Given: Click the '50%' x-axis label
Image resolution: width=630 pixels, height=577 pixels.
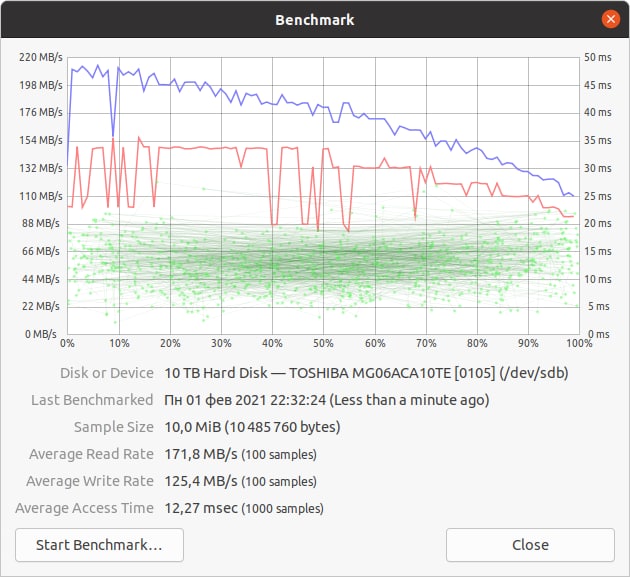Looking at the screenshot, I should click(x=323, y=344).
